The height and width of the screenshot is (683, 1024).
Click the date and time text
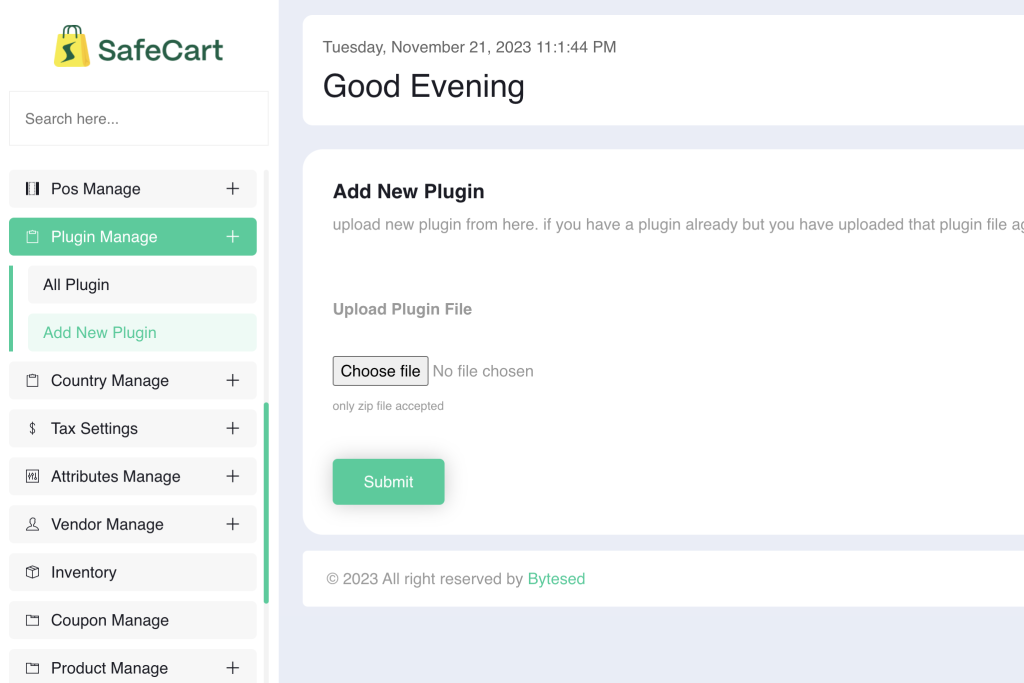(x=470, y=47)
